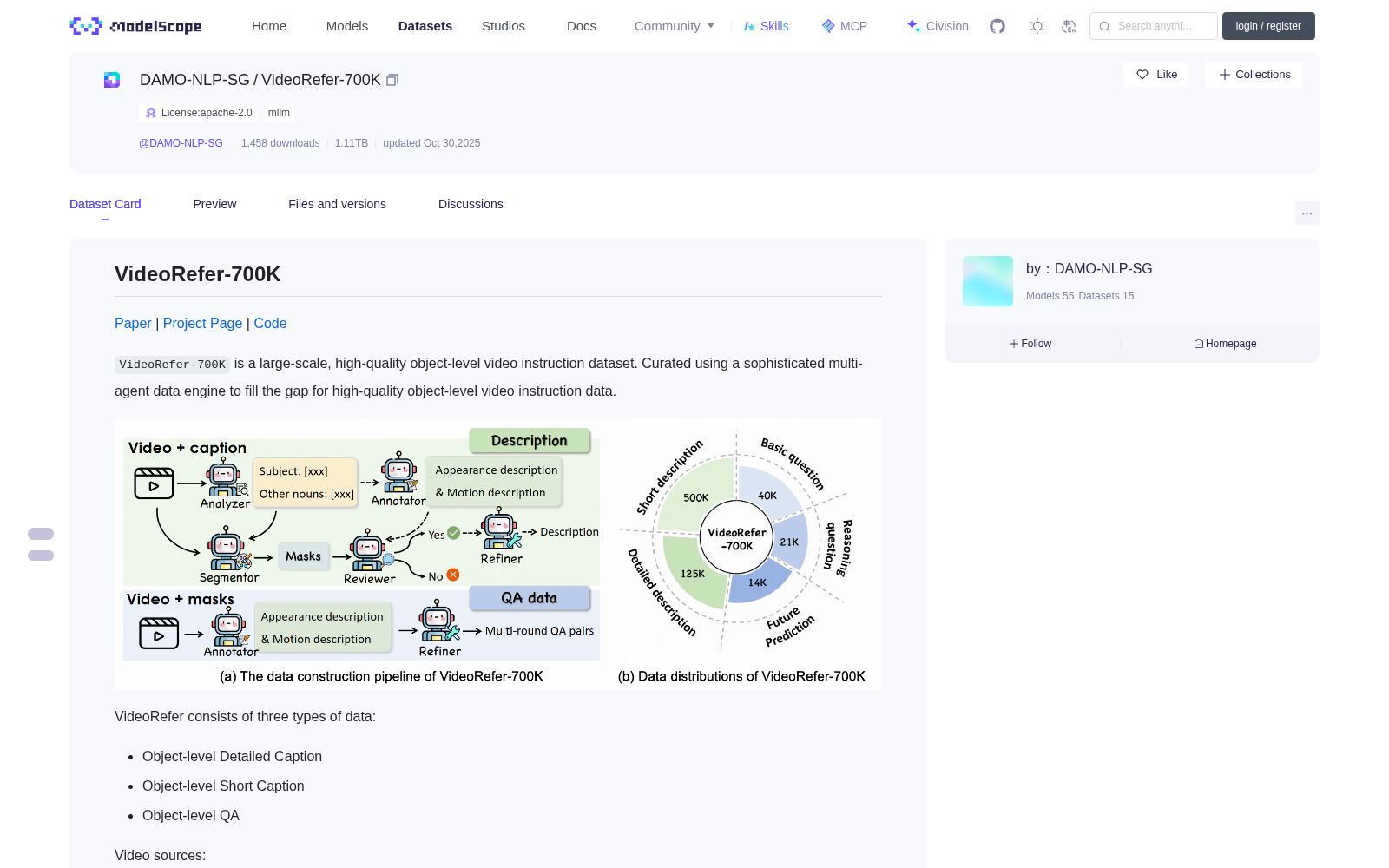Click the ModelScope logo
The height and width of the screenshot is (868, 1389).
135,26
